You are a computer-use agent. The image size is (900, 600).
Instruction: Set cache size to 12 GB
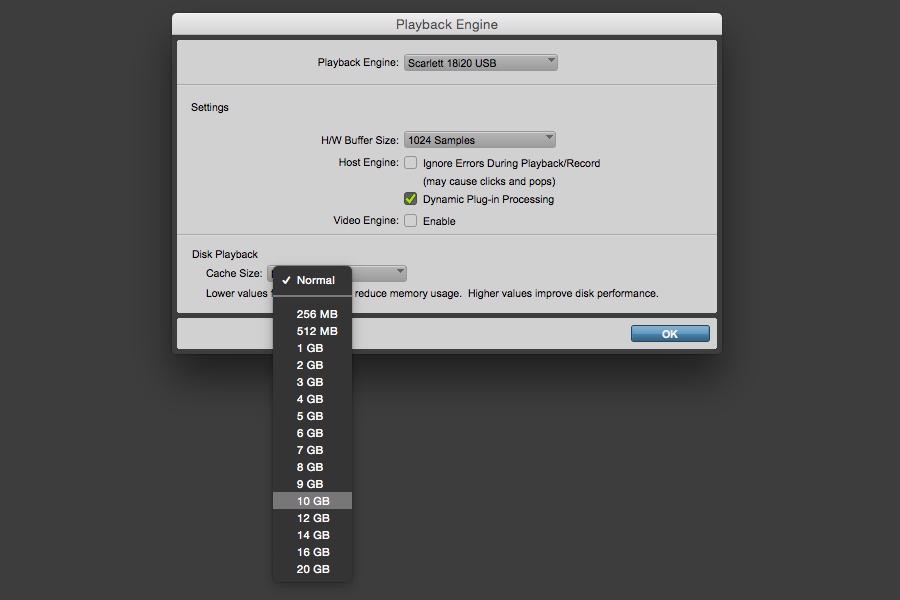313,518
